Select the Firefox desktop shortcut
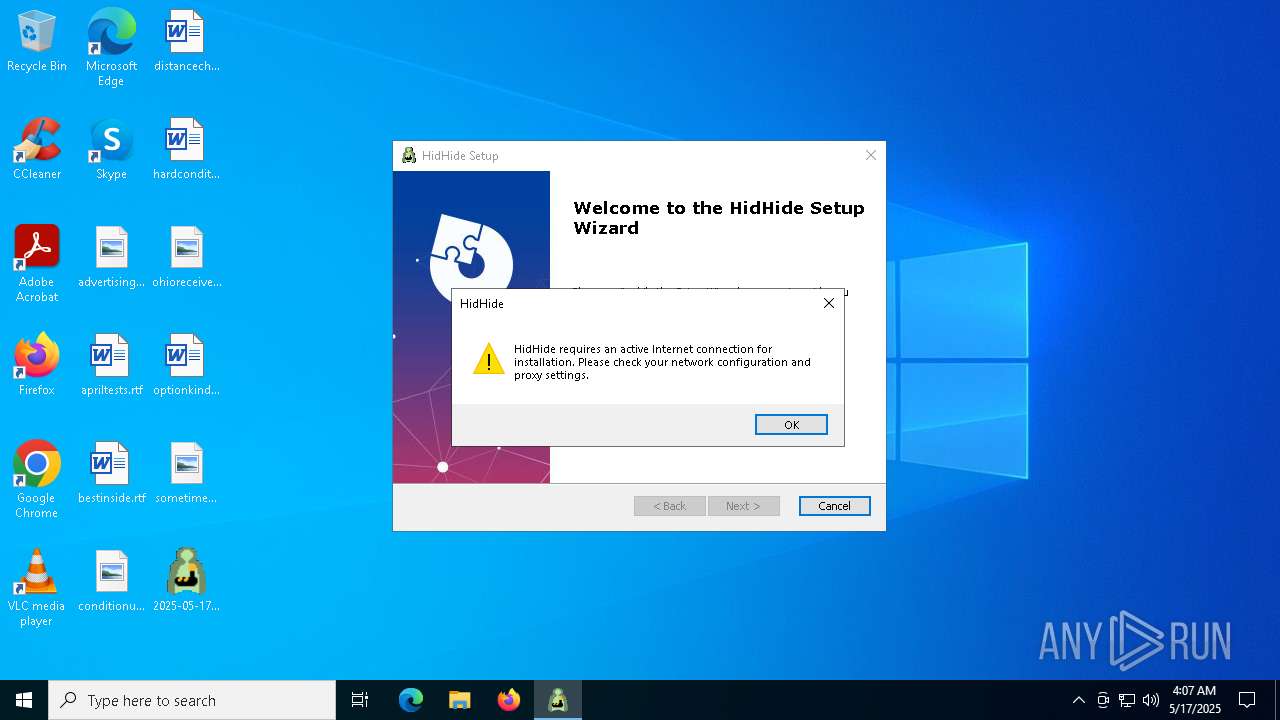The height and width of the screenshot is (720, 1280). pyautogui.click(x=37, y=365)
